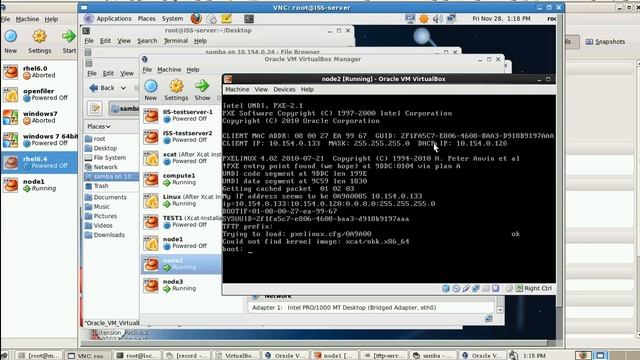
Task: Select node3 Running VM in inner VirtualBox list
Action: pos(182,285)
